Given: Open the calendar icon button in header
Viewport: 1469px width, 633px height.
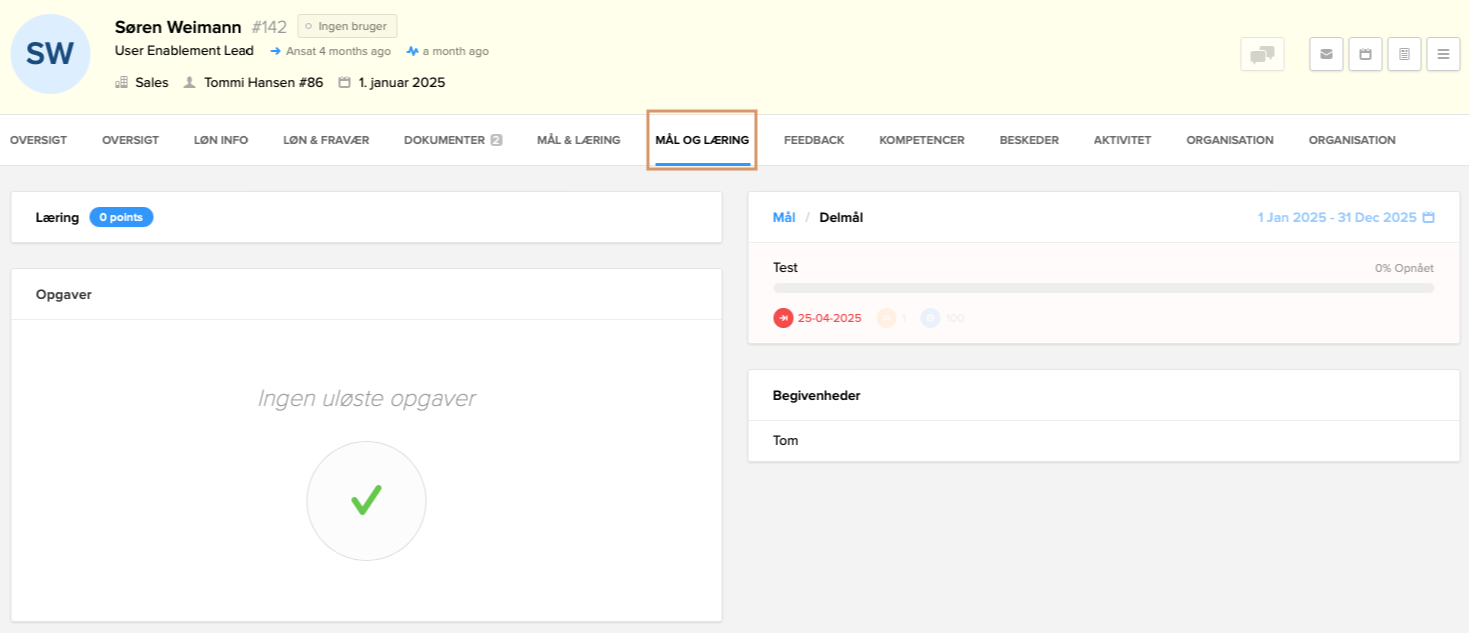Looking at the screenshot, I should (1365, 54).
